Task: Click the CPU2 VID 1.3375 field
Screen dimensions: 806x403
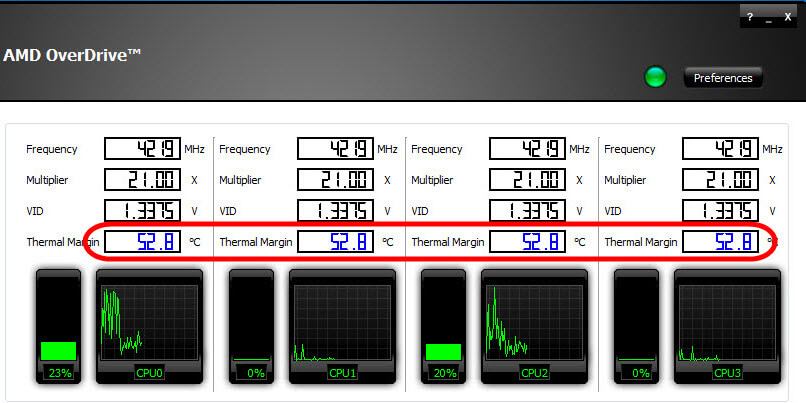Action: click(527, 211)
